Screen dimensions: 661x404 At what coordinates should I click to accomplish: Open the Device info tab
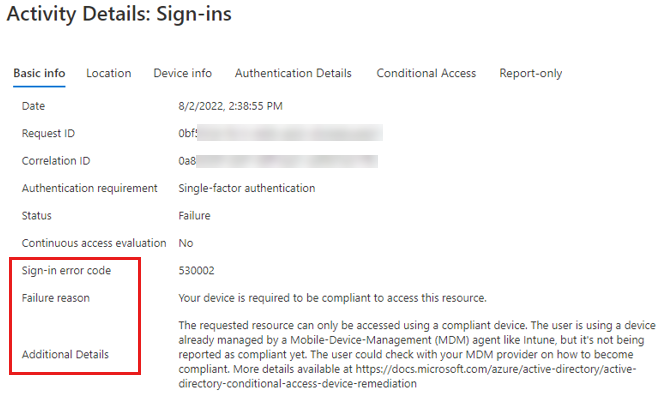pos(183,73)
